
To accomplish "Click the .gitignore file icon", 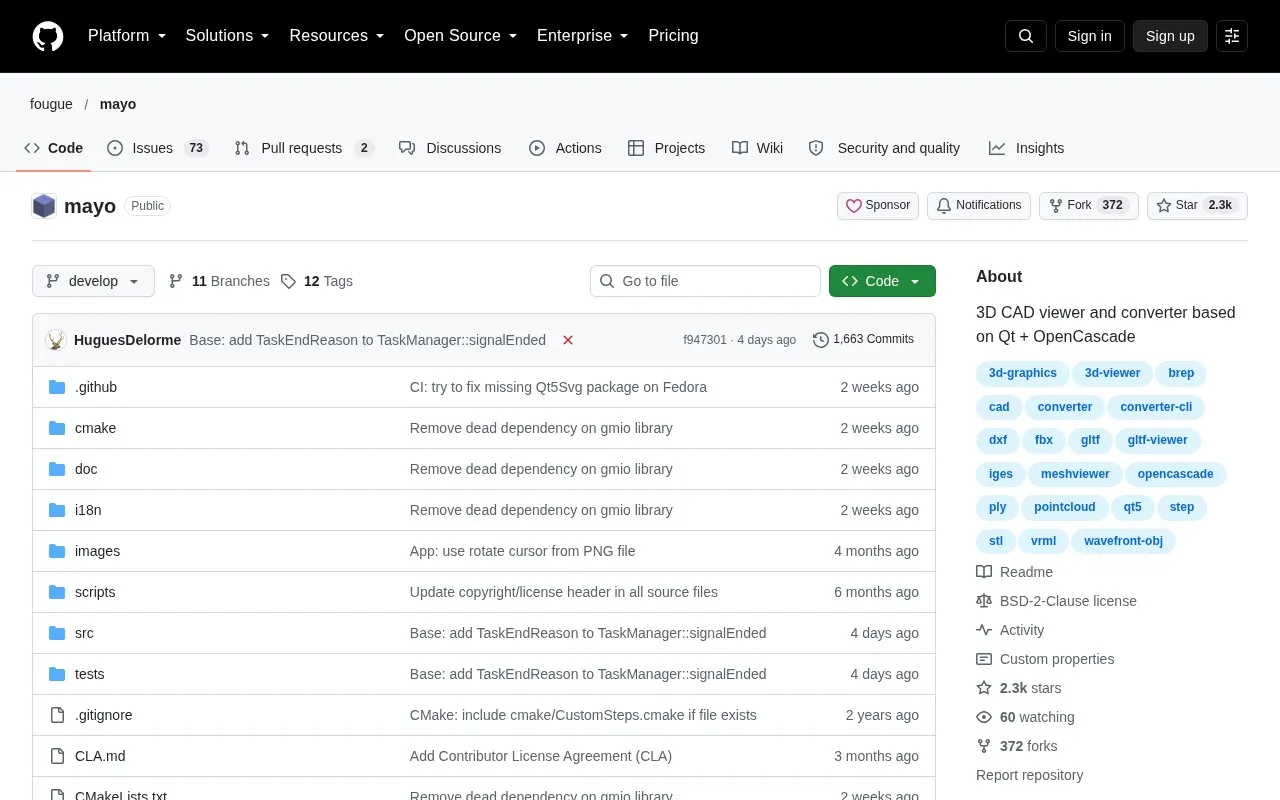I will (x=57, y=715).
